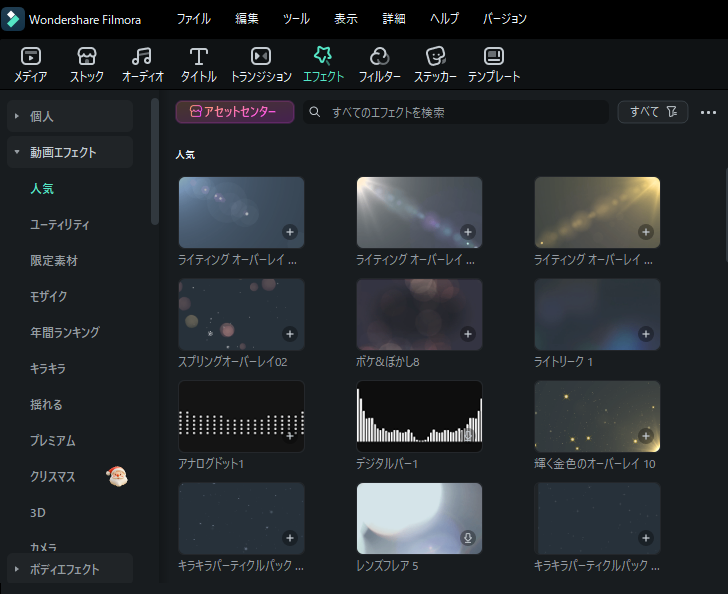Image resolution: width=728 pixels, height=594 pixels.
Task: Select 年間ランキング category
Action: click(65, 333)
